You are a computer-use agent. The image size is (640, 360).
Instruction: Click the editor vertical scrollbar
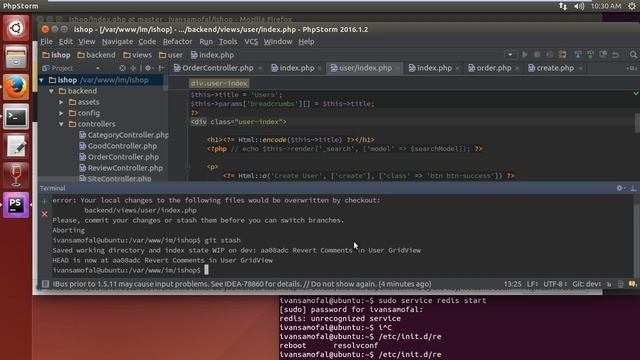[637, 124]
